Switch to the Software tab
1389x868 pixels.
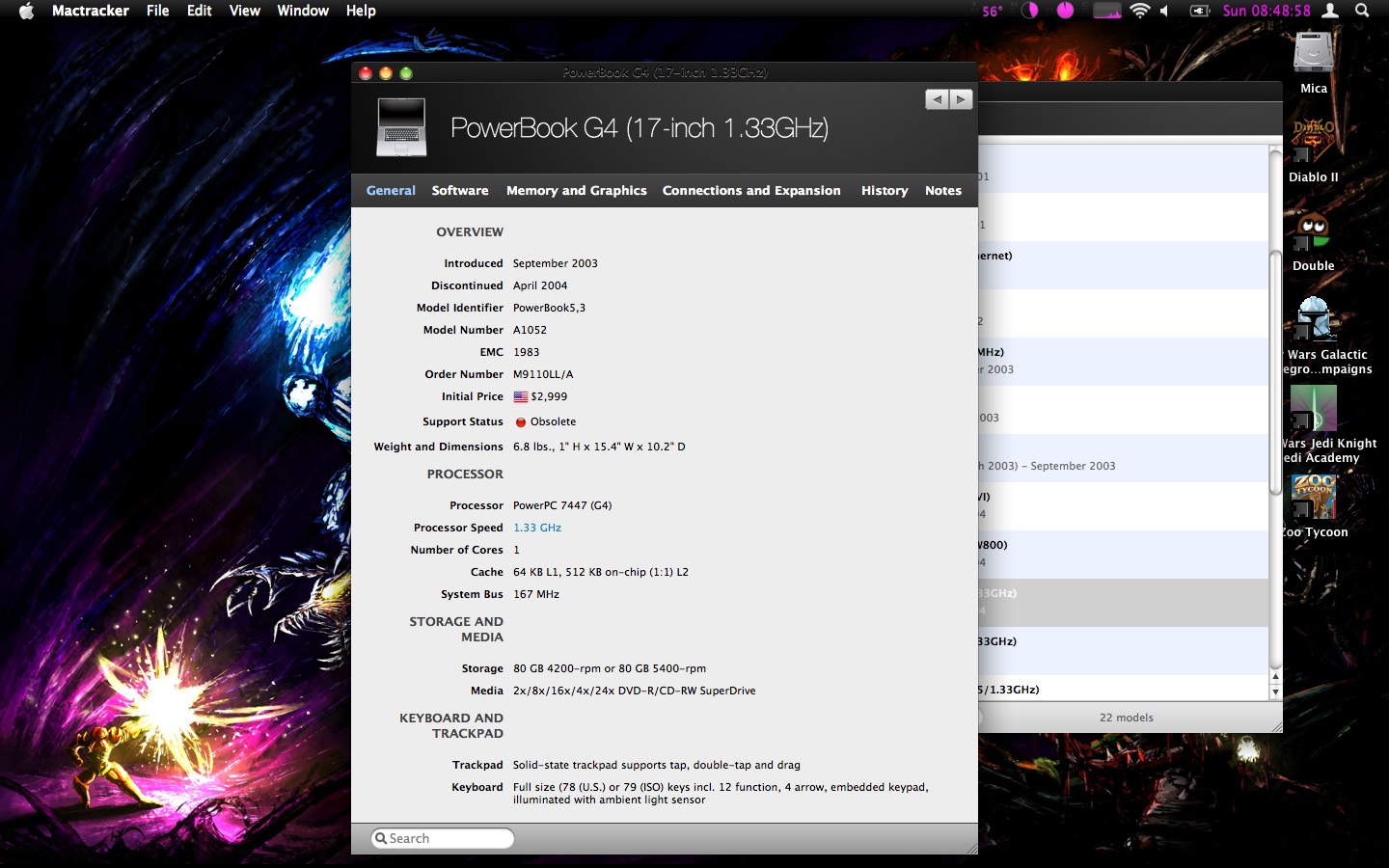(x=460, y=191)
